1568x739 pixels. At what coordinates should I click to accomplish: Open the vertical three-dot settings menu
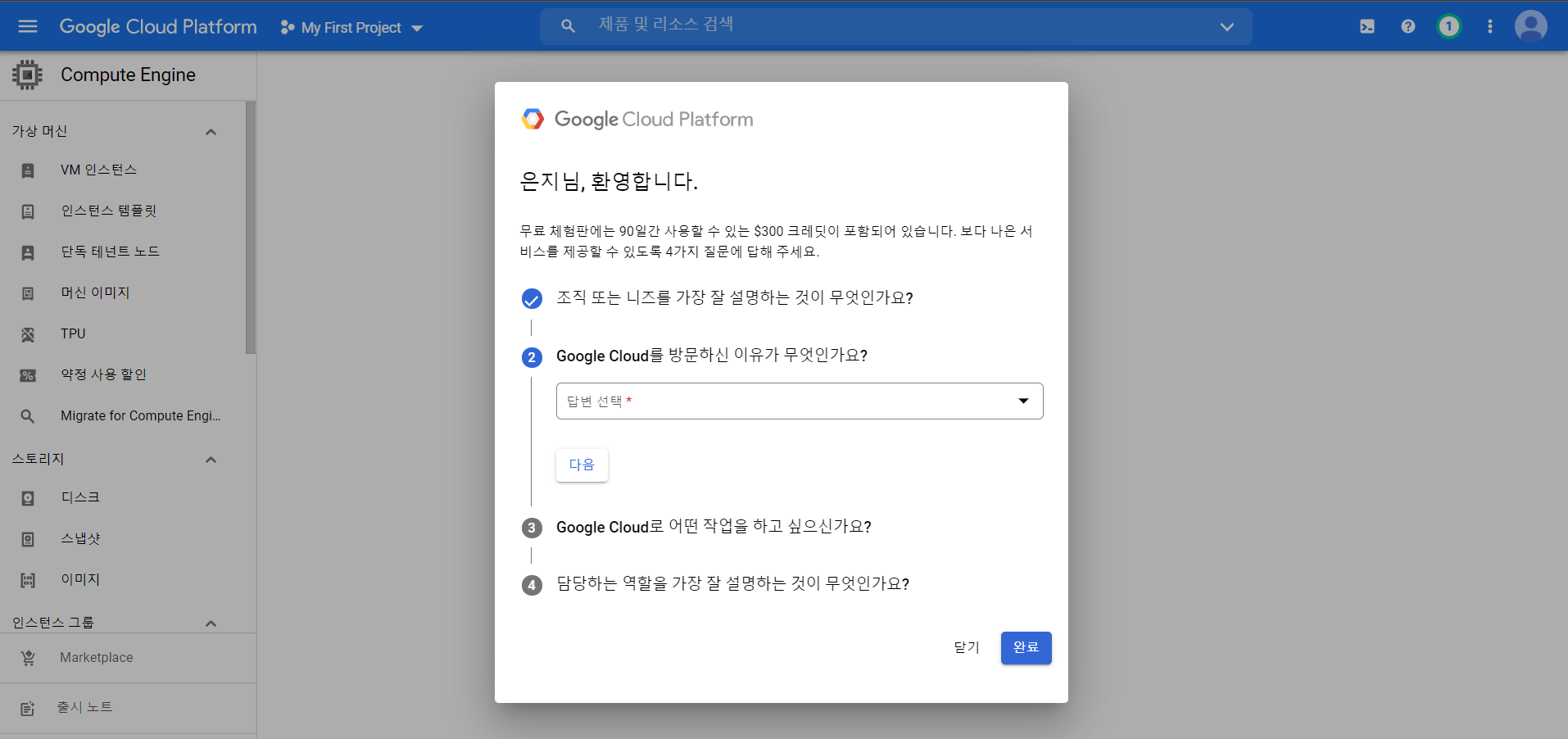1490,26
